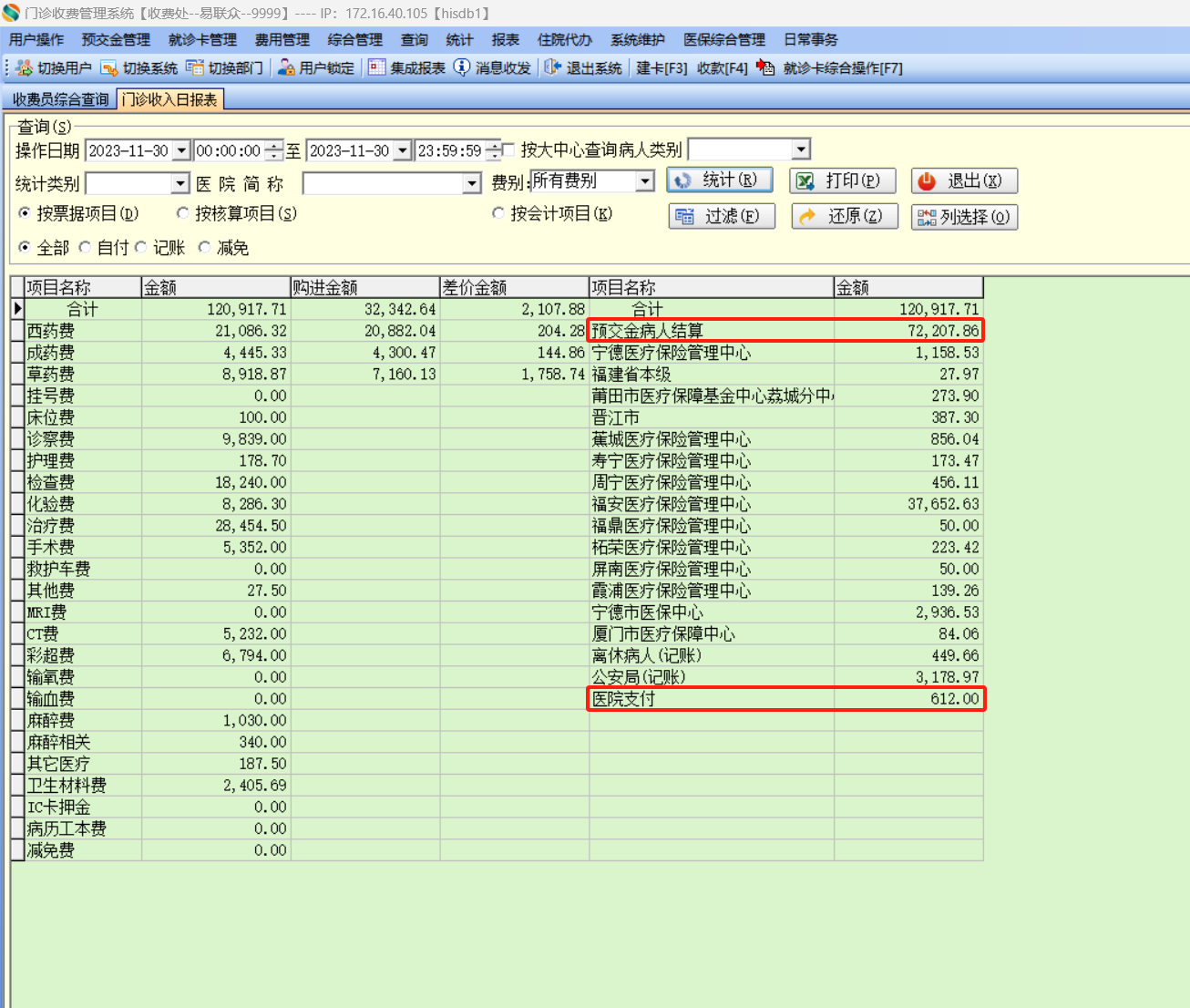The height and width of the screenshot is (1008, 1190).
Task: Open the end date dropdown calendar
Action: (402, 150)
